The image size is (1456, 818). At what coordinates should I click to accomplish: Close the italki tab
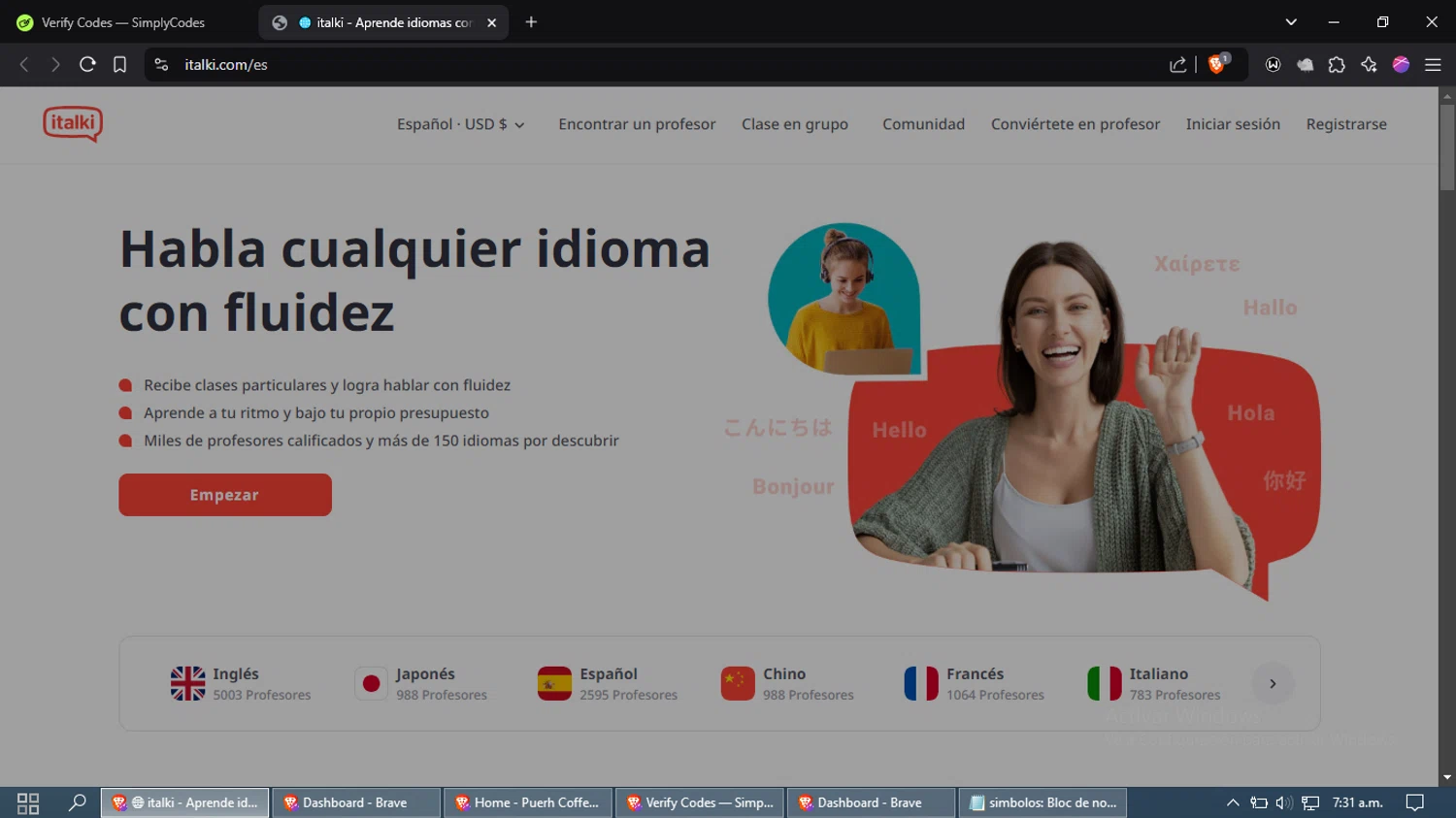tap(492, 22)
